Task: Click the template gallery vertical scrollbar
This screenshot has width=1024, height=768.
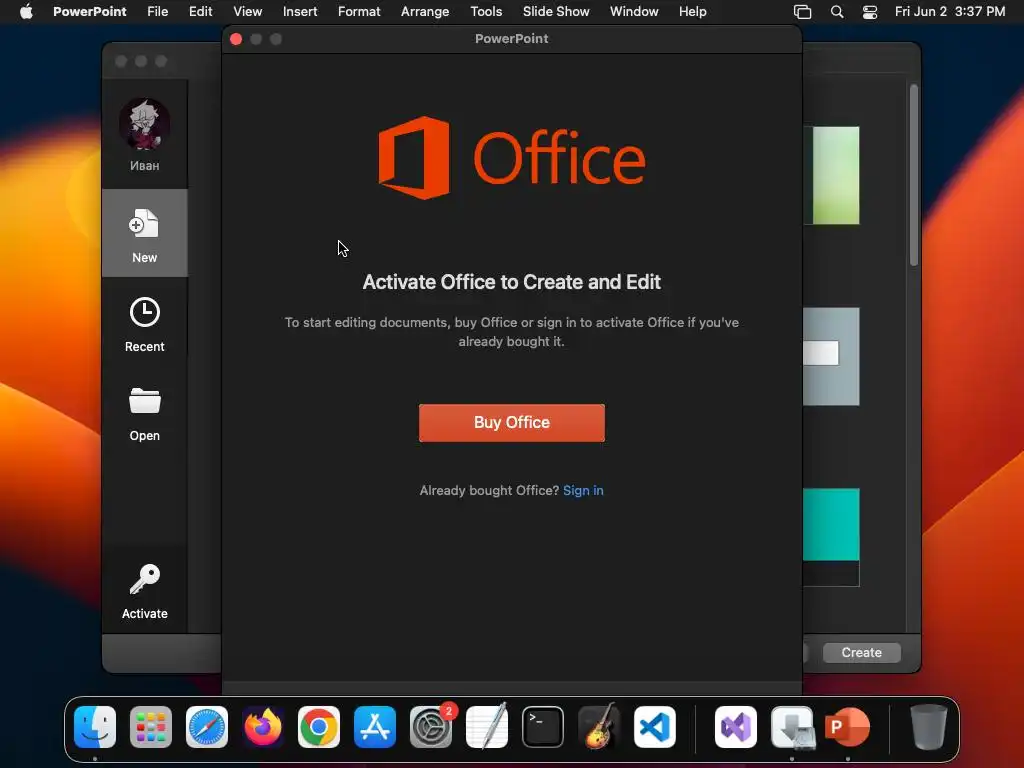Action: (914, 174)
